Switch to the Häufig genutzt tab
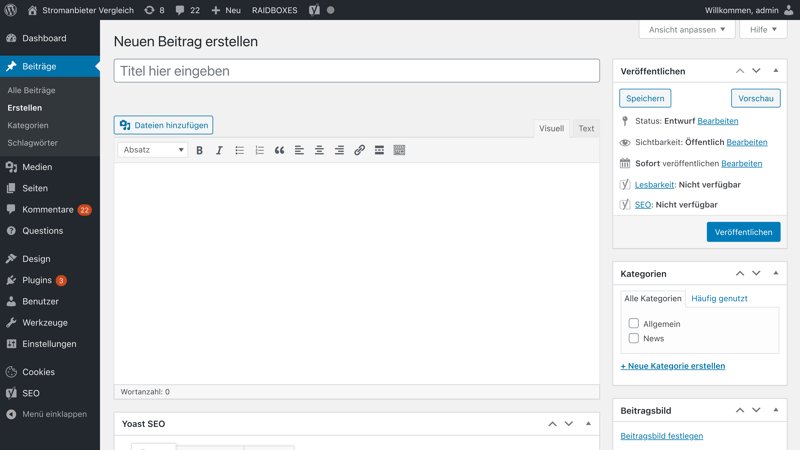 tap(719, 298)
